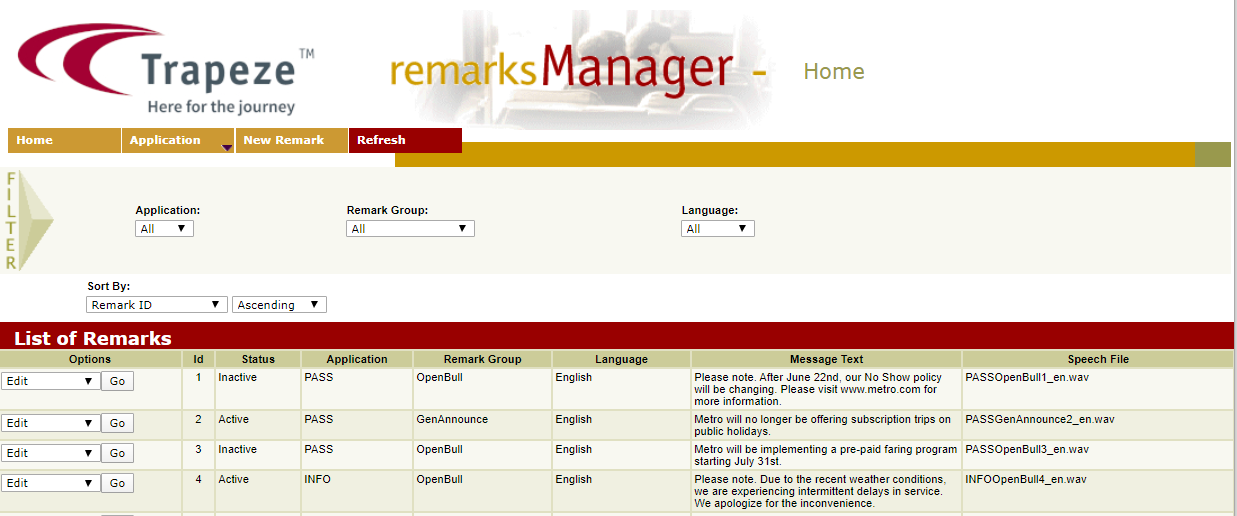The width and height of the screenshot is (1237, 516).
Task: Click Go button for remark 2
Action: [117, 423]
